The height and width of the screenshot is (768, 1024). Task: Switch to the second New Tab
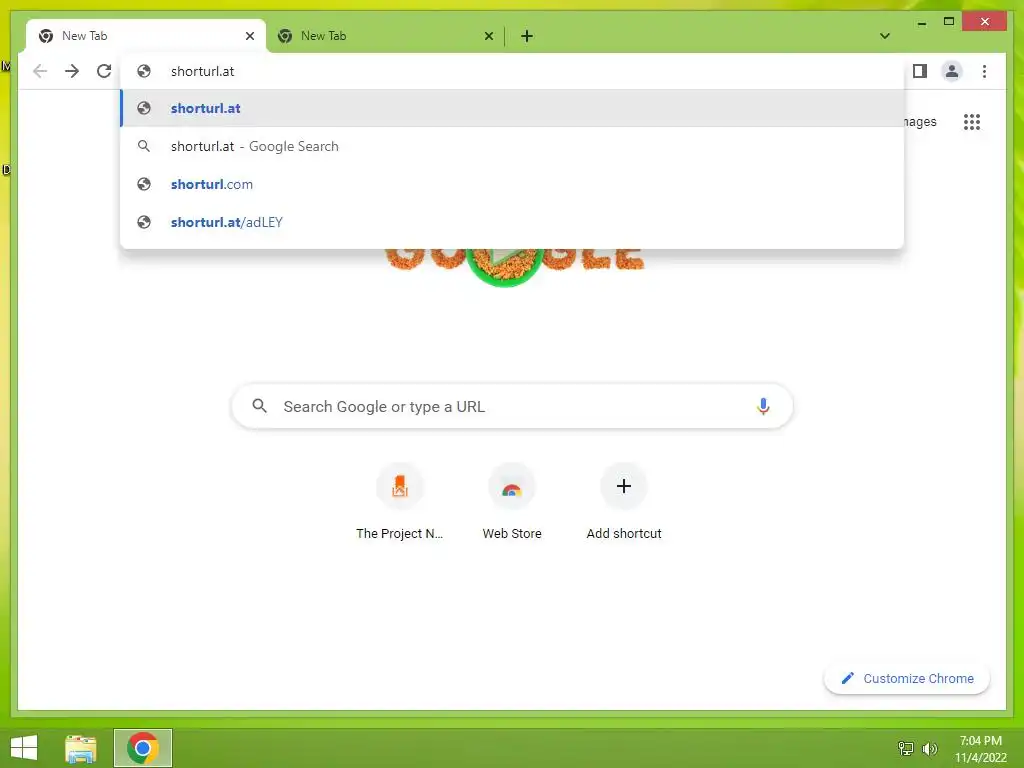point(385,36)
